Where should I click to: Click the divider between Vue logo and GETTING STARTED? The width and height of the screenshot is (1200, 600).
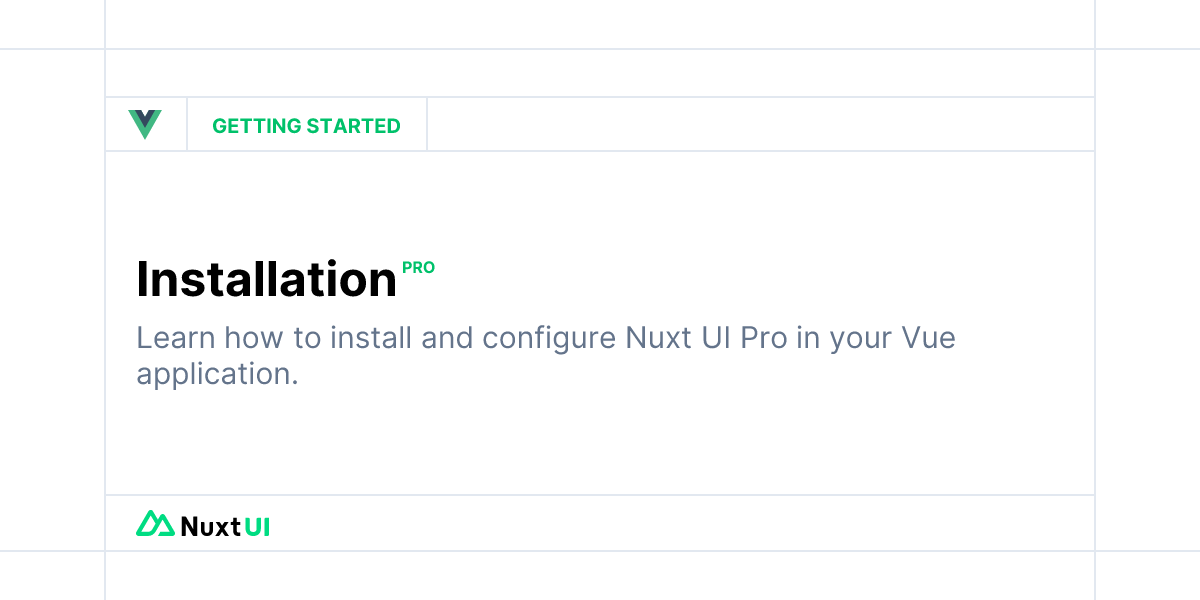point(187,125)
